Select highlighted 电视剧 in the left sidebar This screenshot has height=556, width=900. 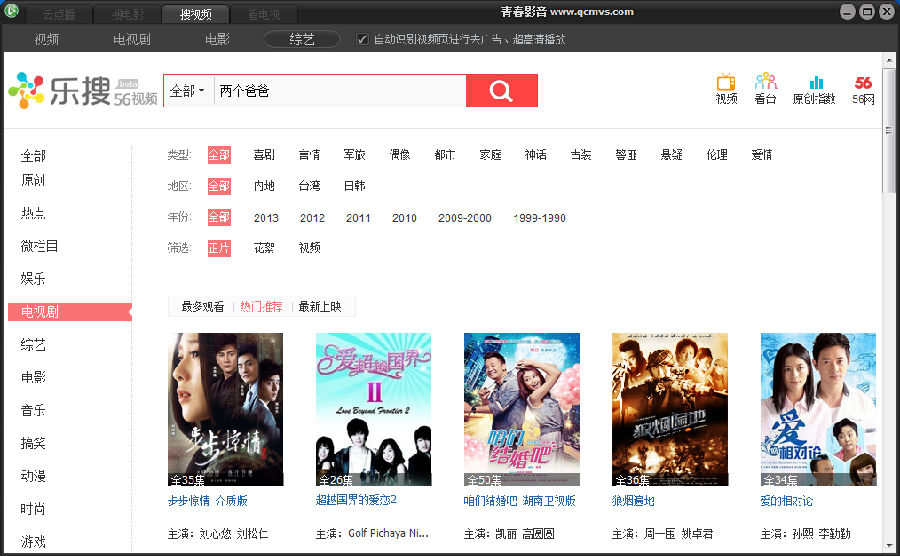pyautogui.click(x=70, y=312)
